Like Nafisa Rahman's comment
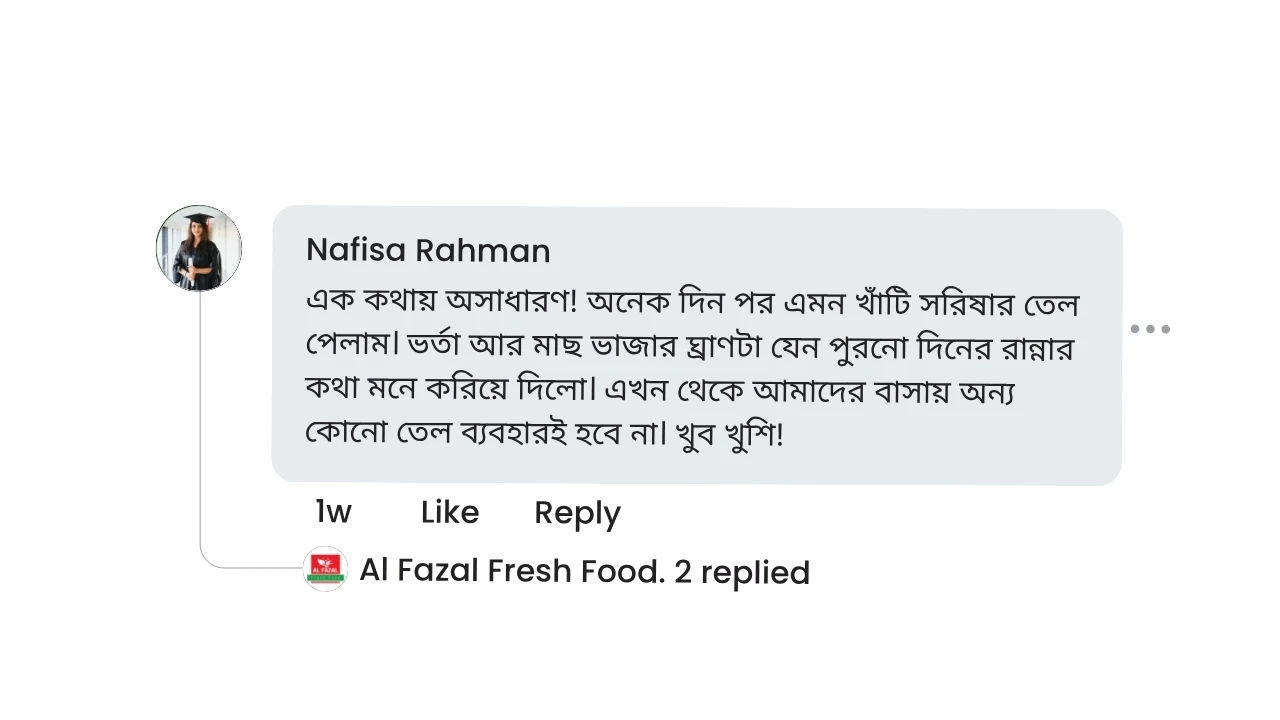This screenshot has width=1280, height=720. click(x=449, y=512)
